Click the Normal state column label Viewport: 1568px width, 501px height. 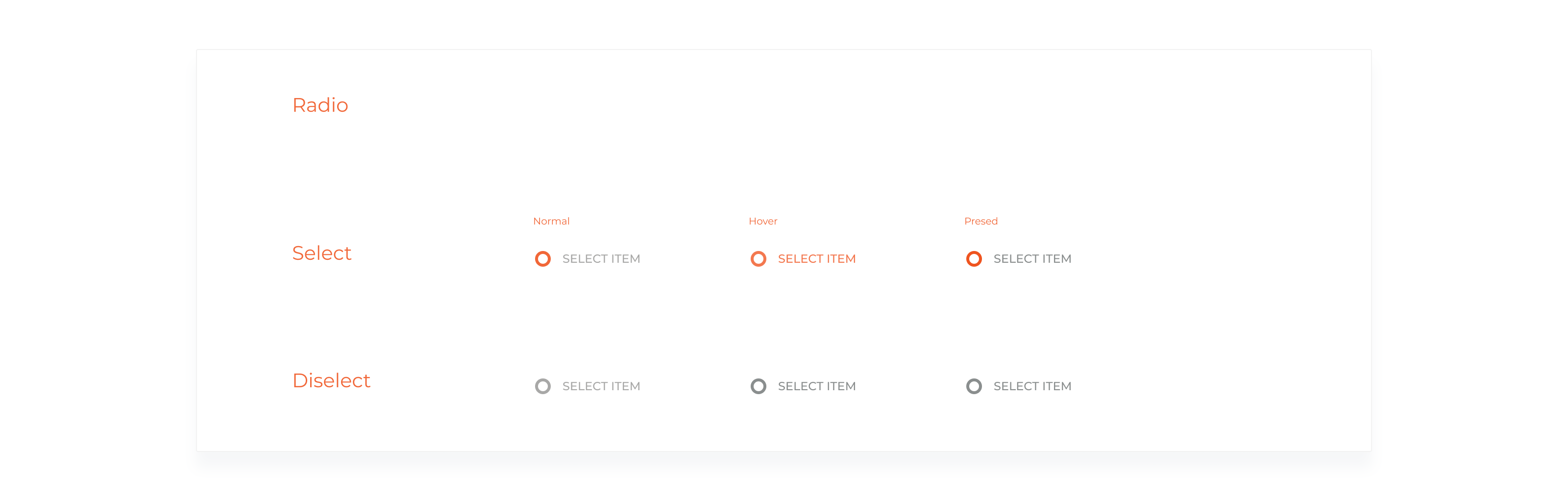click(551, 221)
